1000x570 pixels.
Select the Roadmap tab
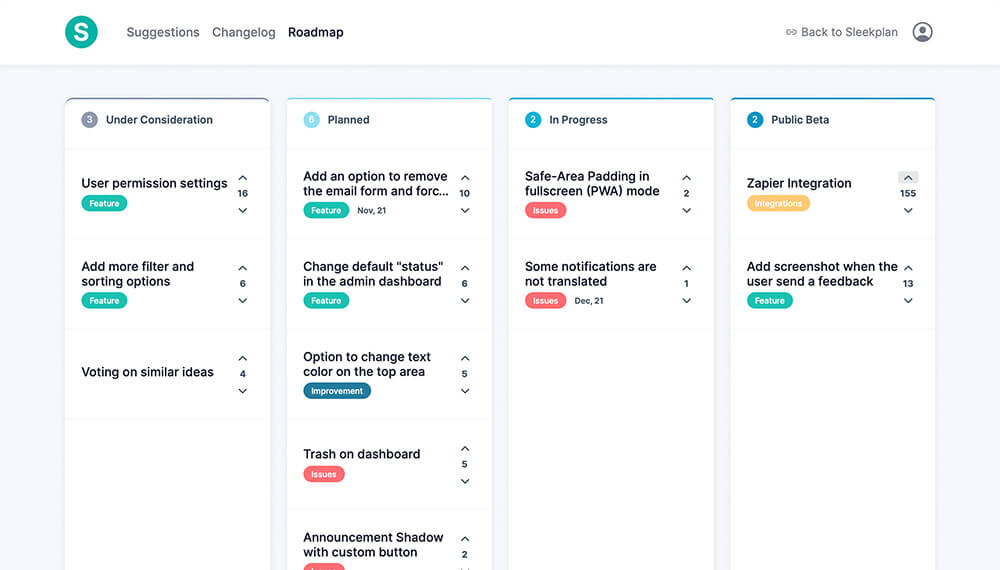point(315,32)
